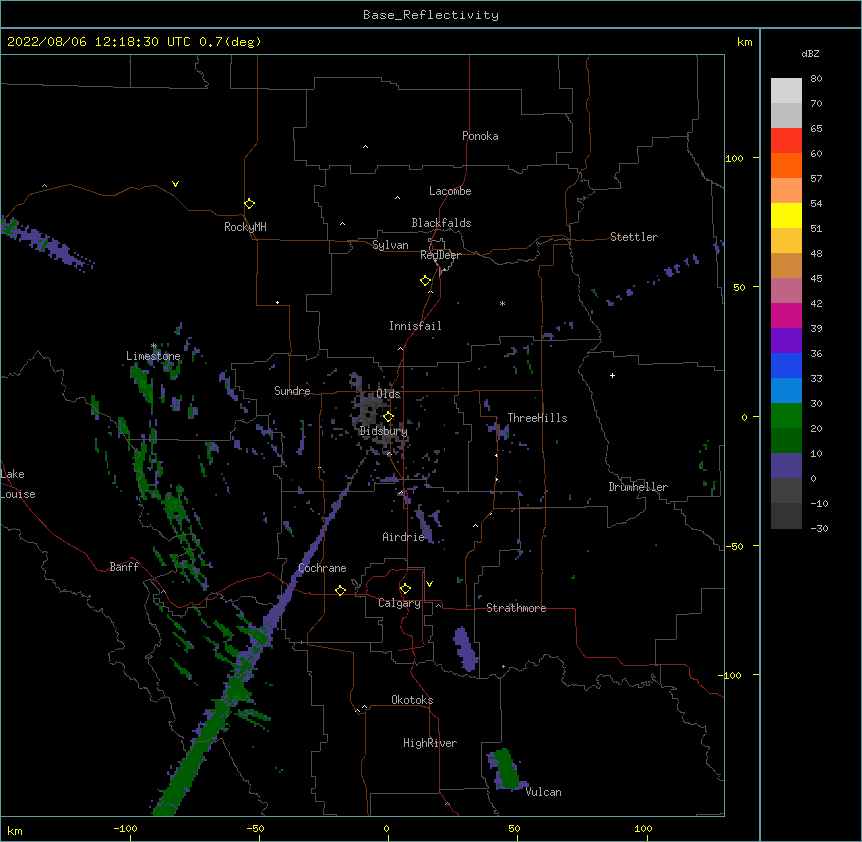Pick the gray 65–70 dBZ legend swatch
The width and height of the screenshot is (862, 842).
pyautogui.click(x=786, y=115)
